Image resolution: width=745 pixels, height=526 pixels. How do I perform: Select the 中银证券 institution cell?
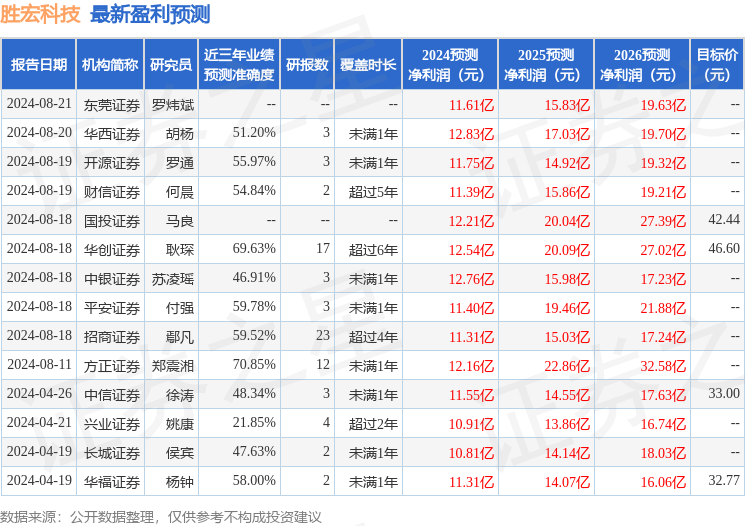click(x=112, y=279)
